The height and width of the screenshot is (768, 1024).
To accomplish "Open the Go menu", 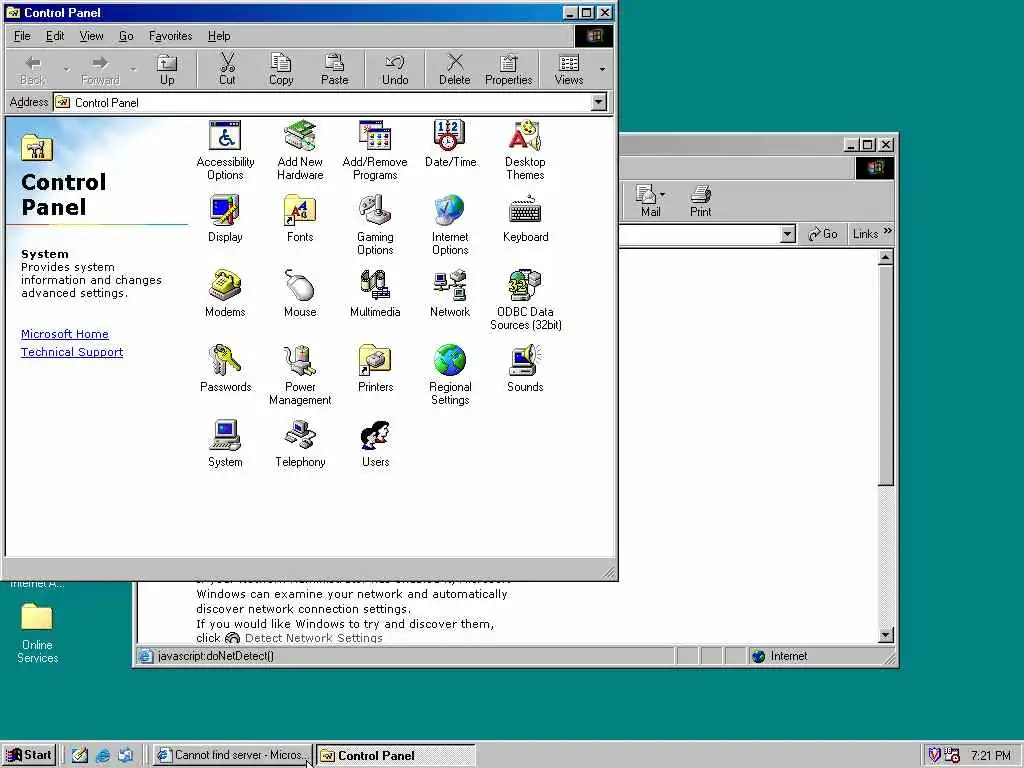I will pyautogui.click(x=126, y=36).
